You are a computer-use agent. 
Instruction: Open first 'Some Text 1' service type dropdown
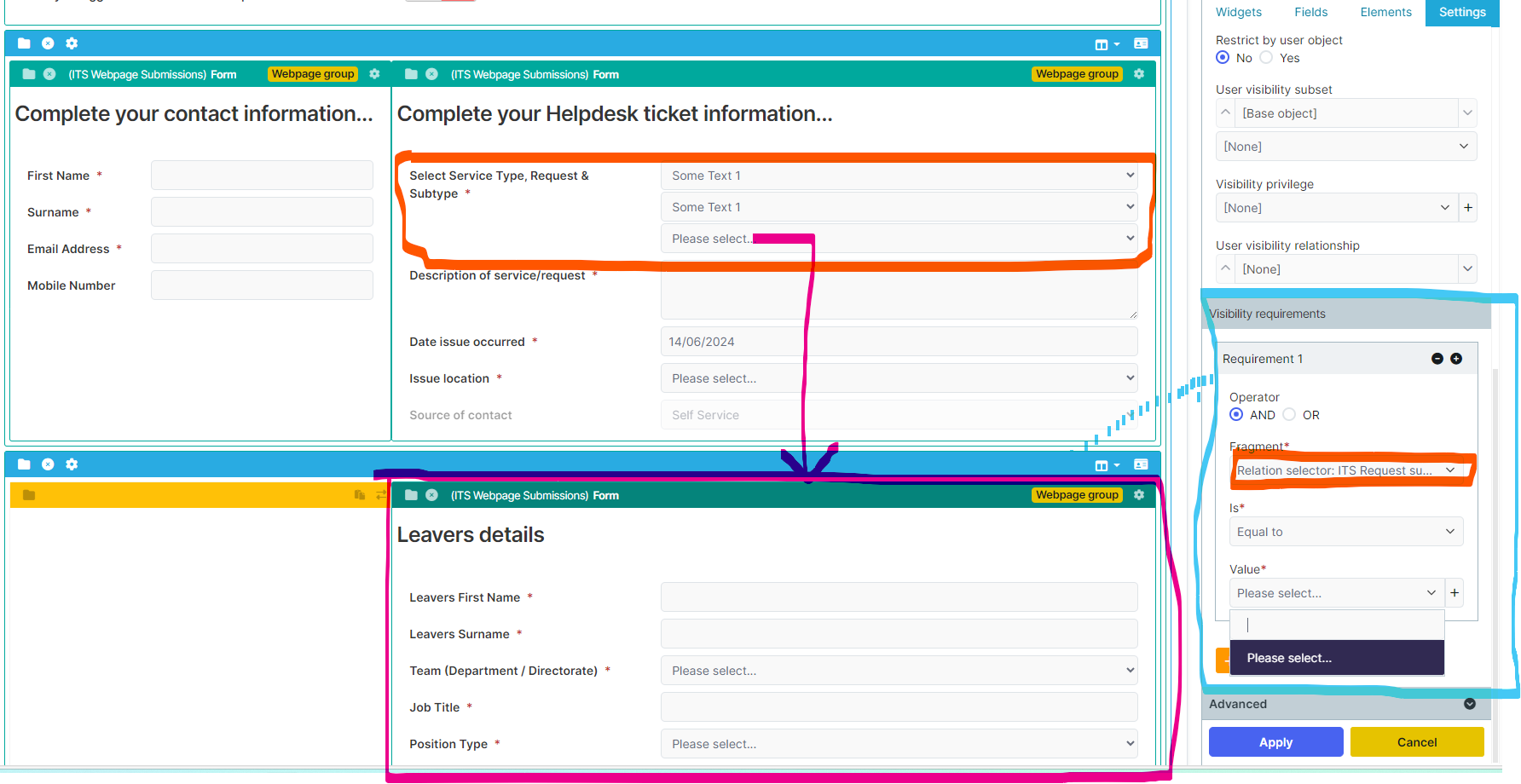pyautogui.click(x=899, y=176)
